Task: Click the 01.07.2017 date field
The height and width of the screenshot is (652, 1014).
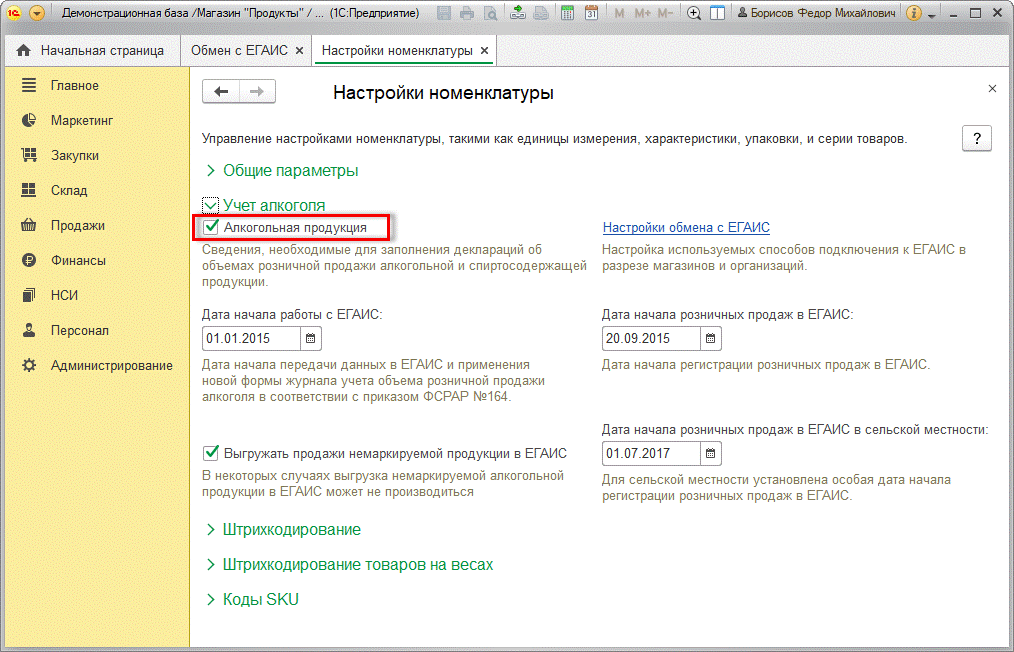Action: [651, 453]
